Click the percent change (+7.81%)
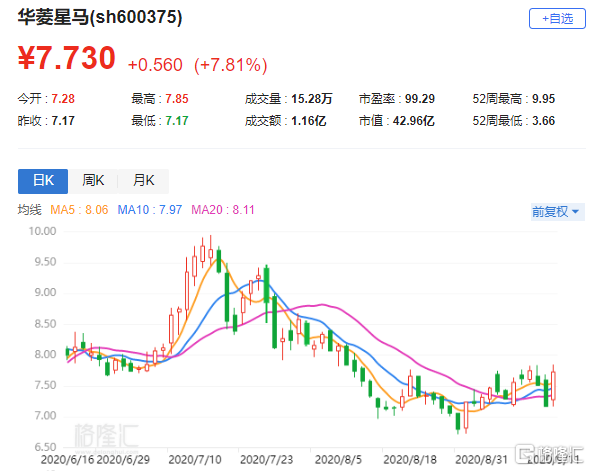This screenshot has height=471, width=590. coord(231,65)
